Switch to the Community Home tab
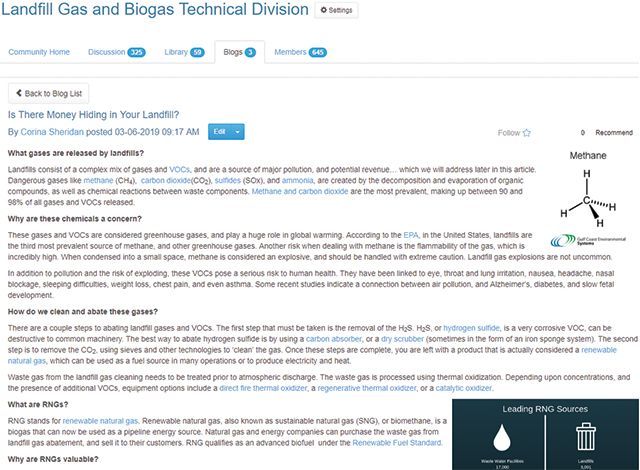 (x=39, y=52)
